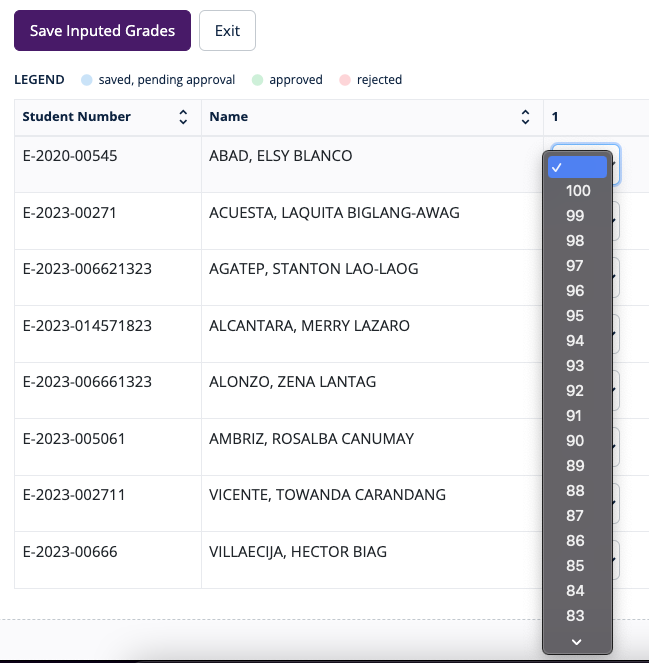Choose grade 95 in the dropdown
The width and height of the screenshot is (649, 663).
point(575,316)
